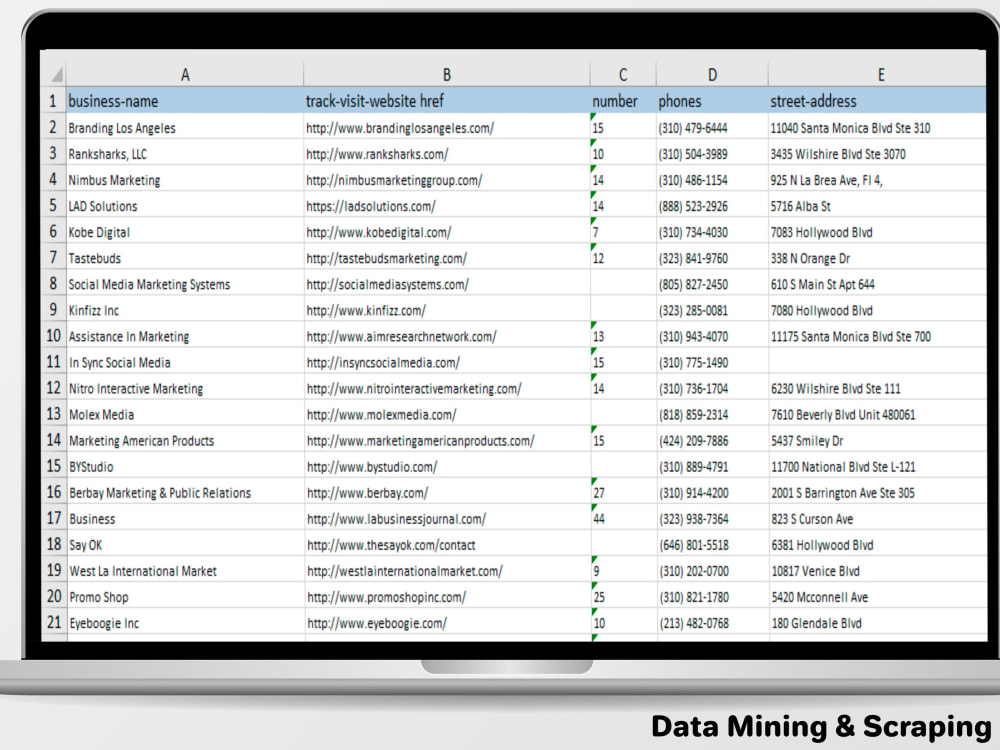This screenshot has height=750, width=1000.
Task: Select column B header
Action: tap(447, 75)
